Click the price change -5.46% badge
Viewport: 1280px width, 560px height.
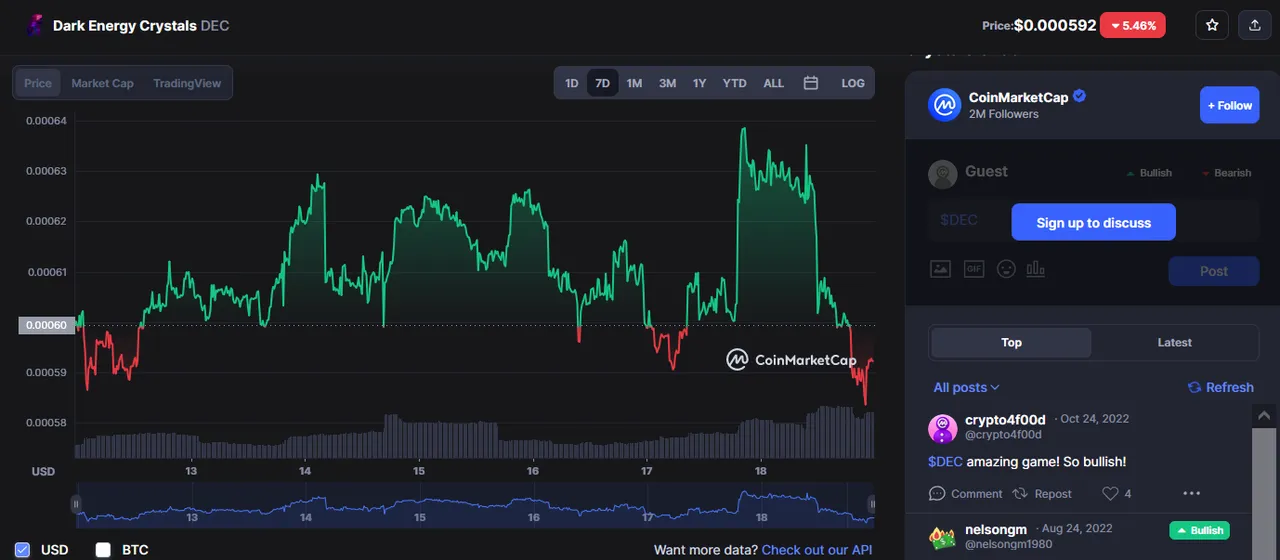click(1133, 26)
